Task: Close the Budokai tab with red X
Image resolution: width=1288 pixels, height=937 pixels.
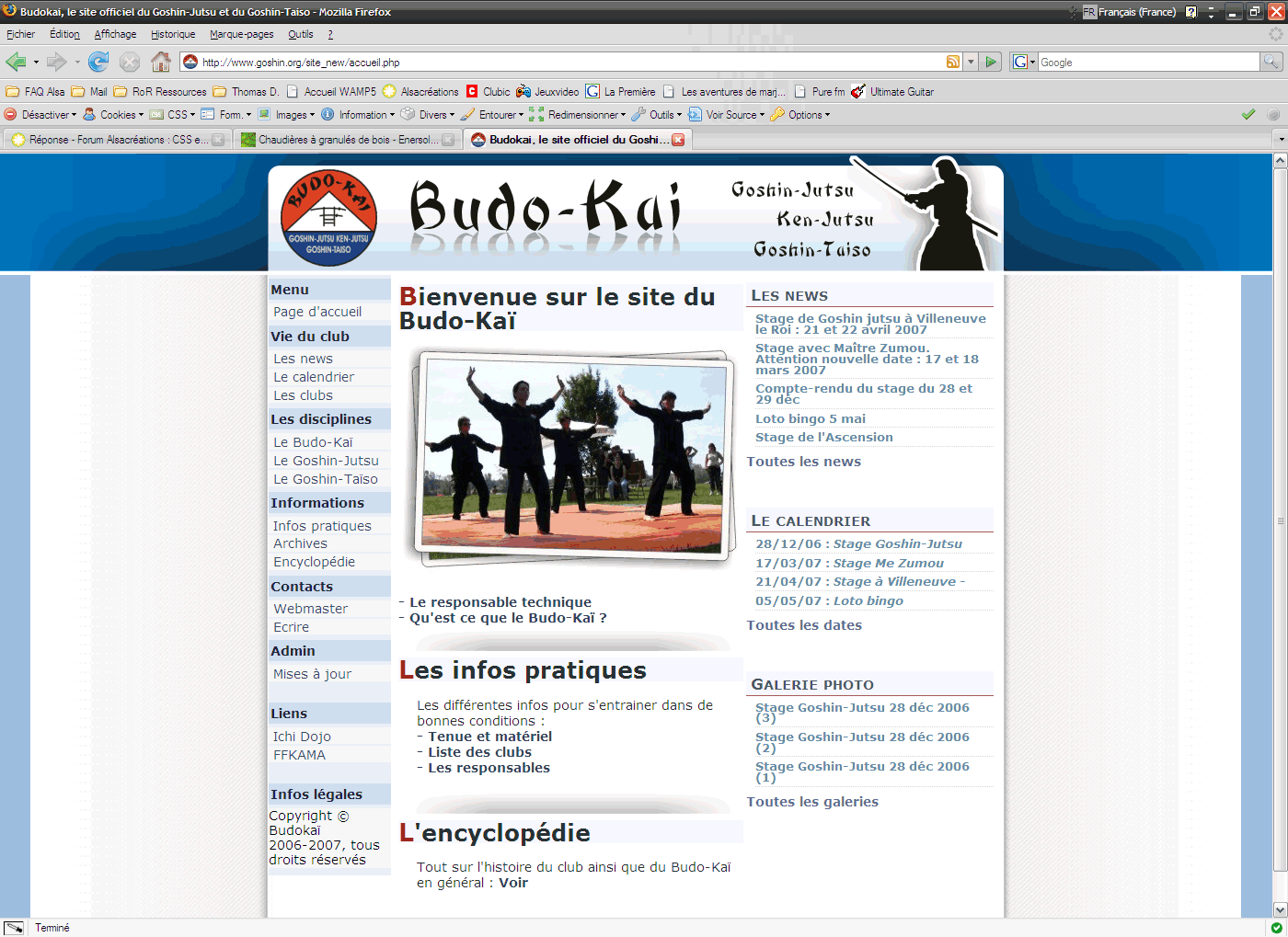Action: [x=678, y=140]
